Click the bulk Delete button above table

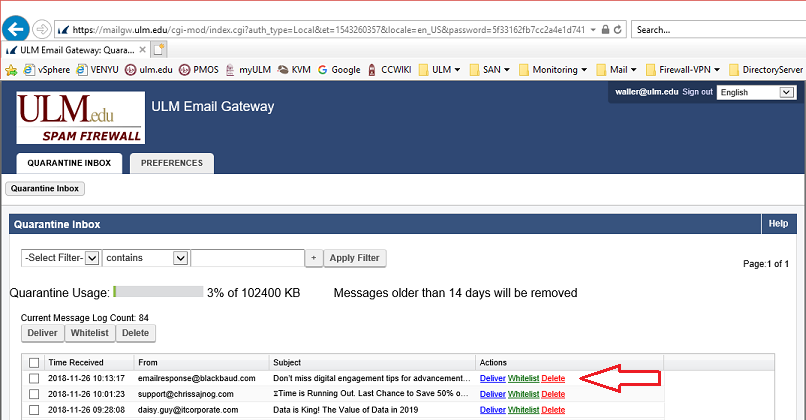point(135,333)
